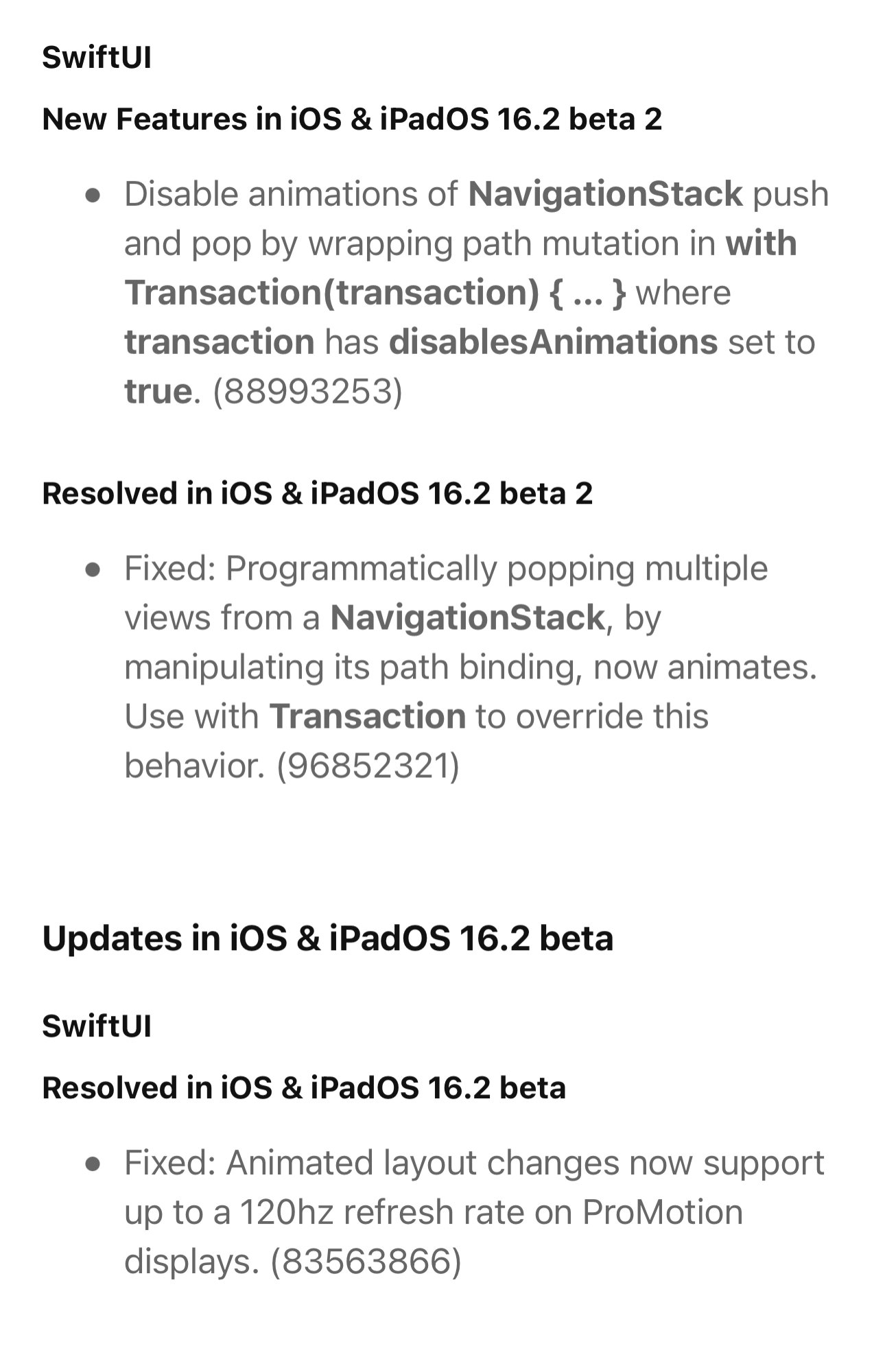Click issue number (83563866)
Screen dimensions: 885x1372
pyautogui.click(x=366, y=1262)
